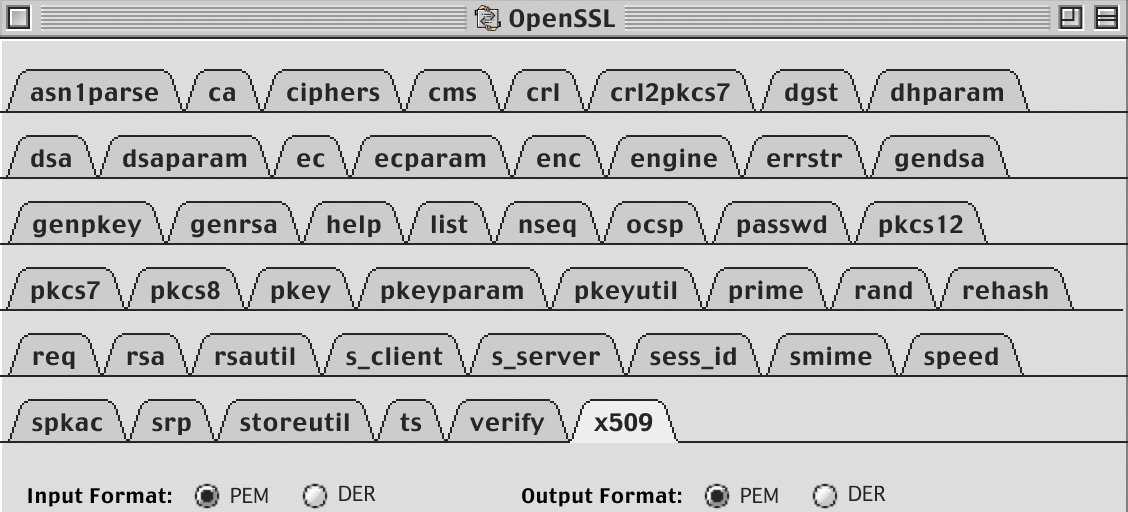The image size is (1128, 512).
Task: Go to the enc tab
Action: (559, 157)
